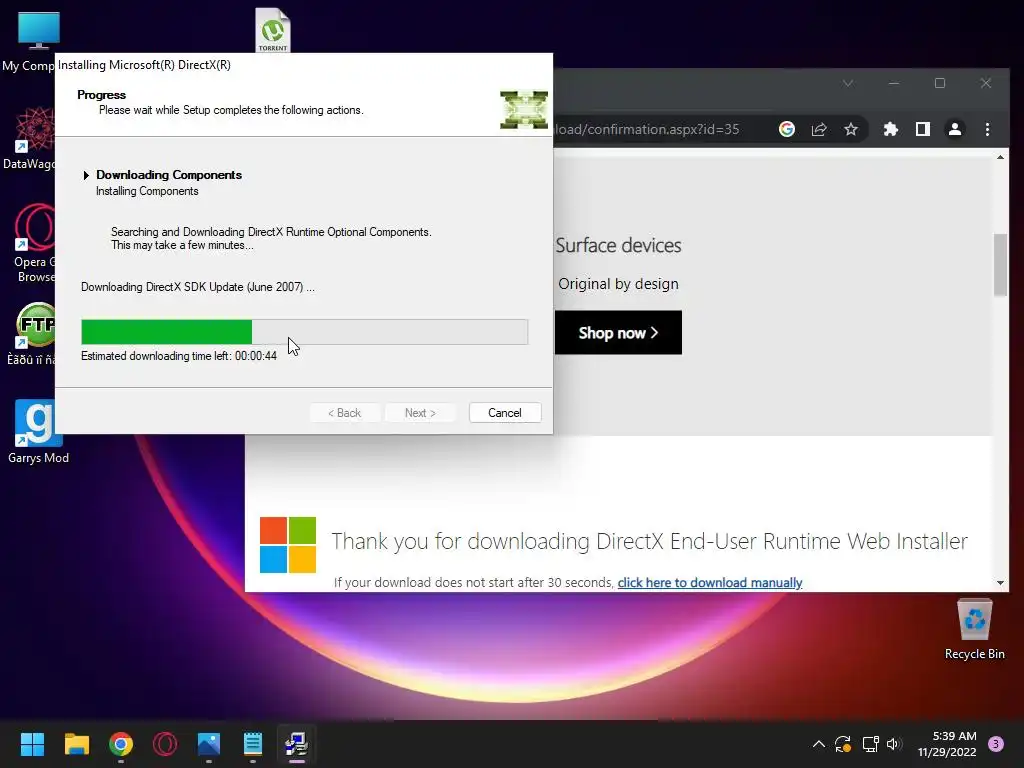Click 'Downloading DirectX SDK Update (June 2007)' text
This screenshot has height=768, width=1024.
pos(198,287)
